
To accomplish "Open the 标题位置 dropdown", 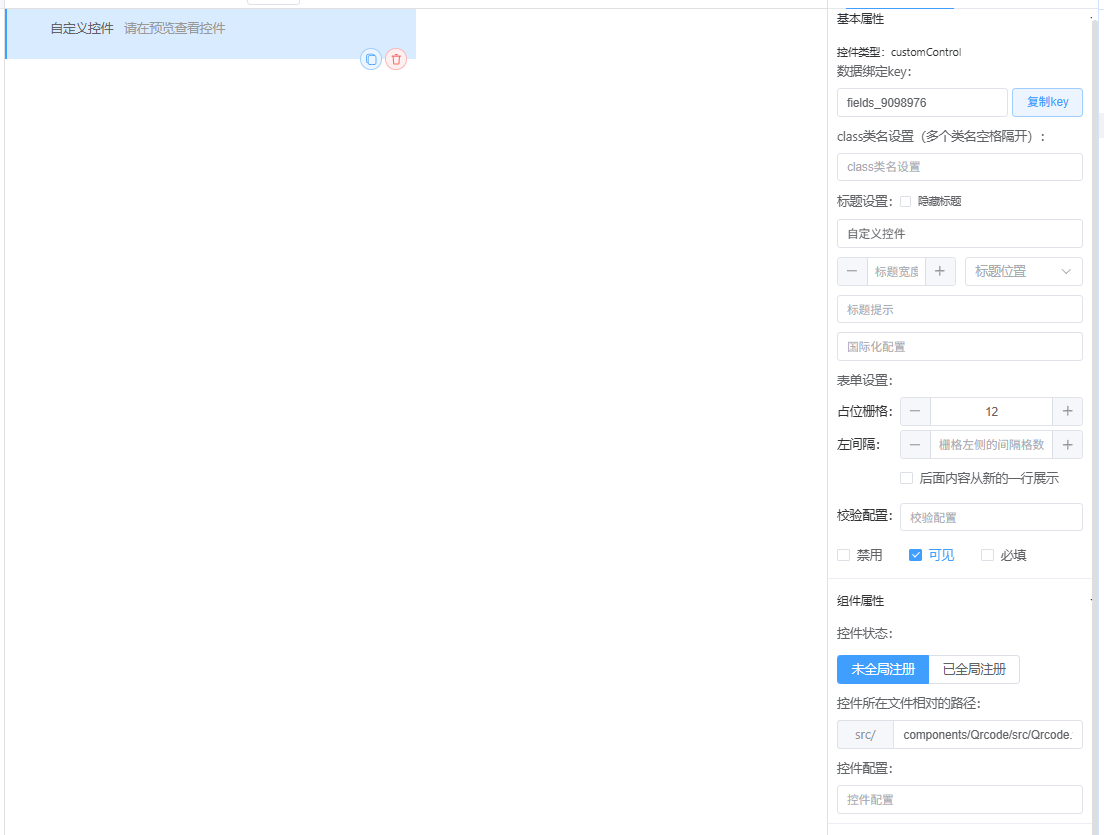I will 1023,272.
